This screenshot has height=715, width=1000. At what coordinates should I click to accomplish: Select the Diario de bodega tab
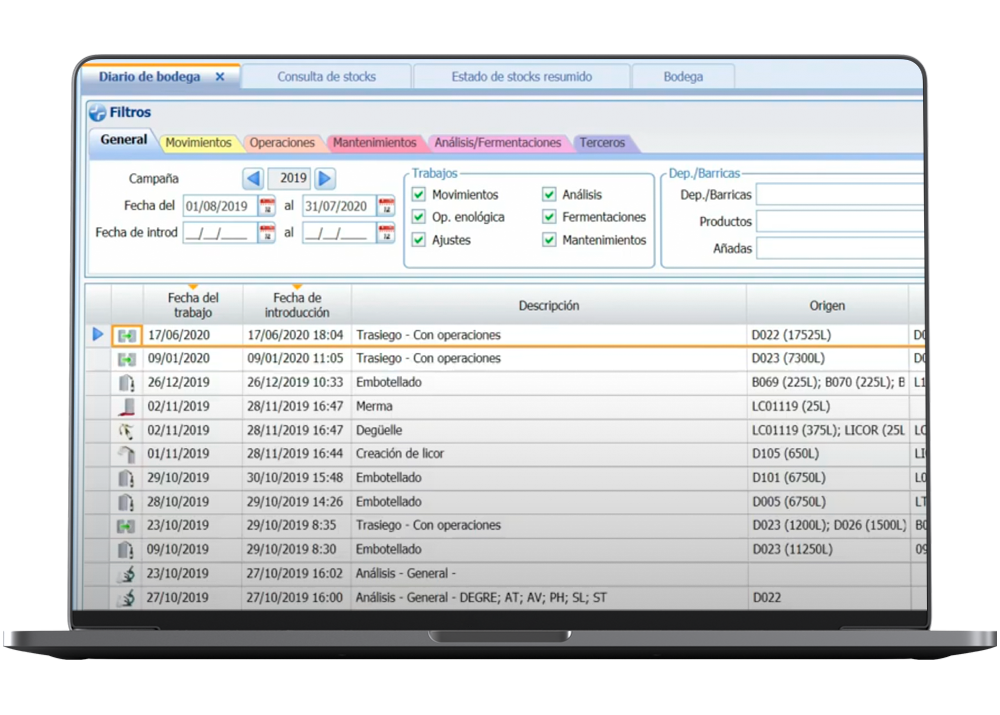(149, 77)
